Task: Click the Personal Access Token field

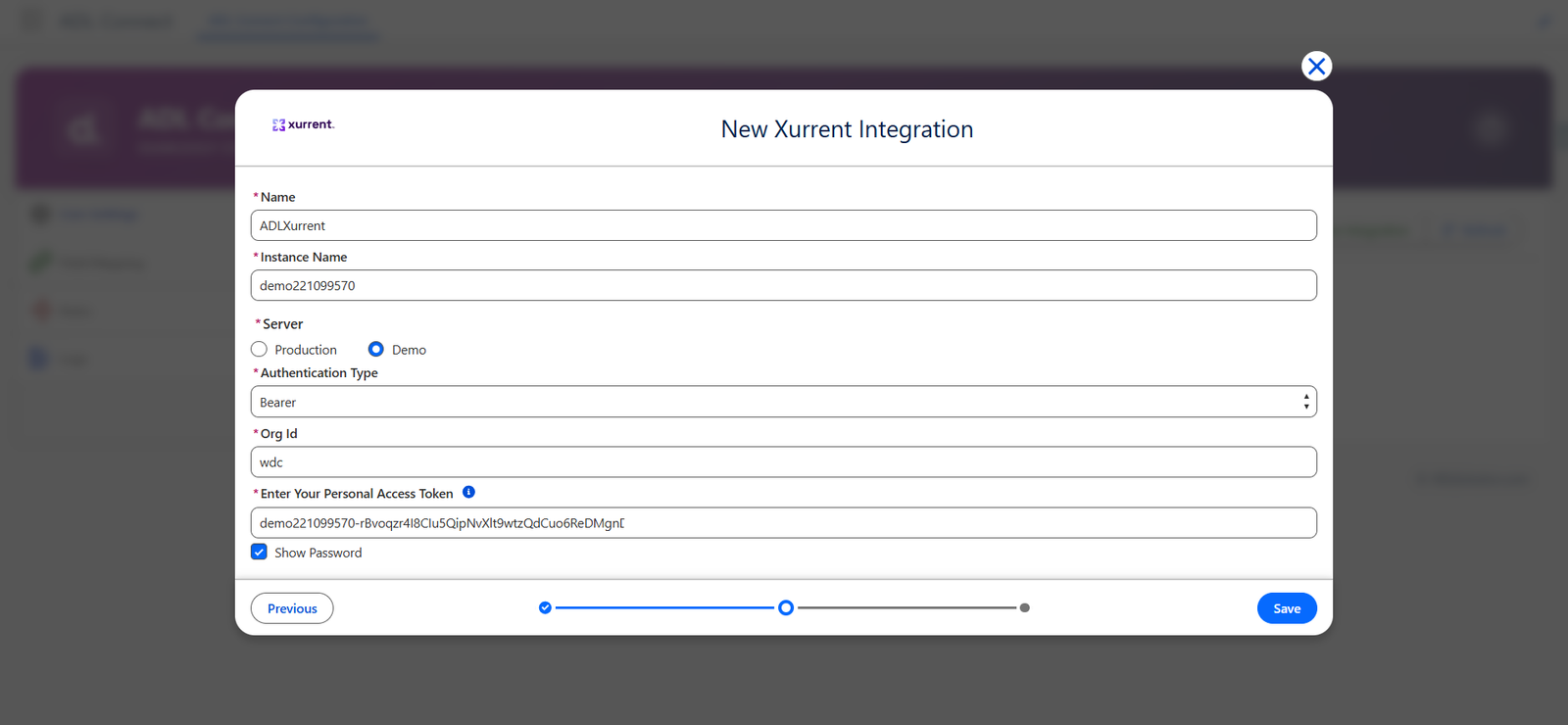Action: (x=783, y=523)
